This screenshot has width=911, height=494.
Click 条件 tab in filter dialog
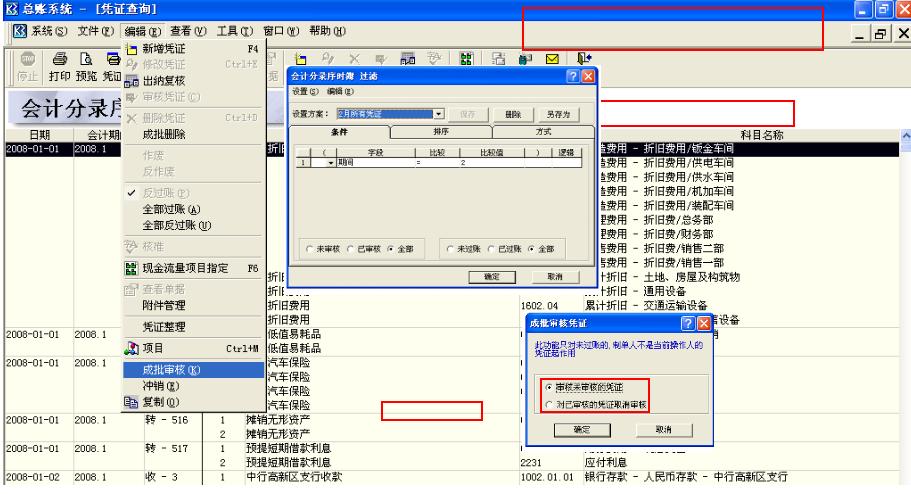339,132
